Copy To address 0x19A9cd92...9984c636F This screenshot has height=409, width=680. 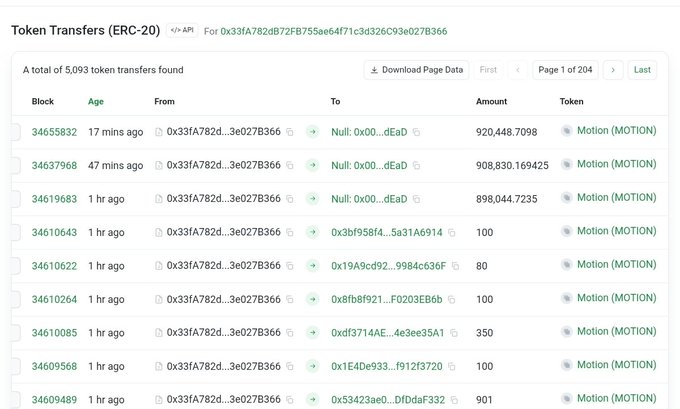point(455,266)
